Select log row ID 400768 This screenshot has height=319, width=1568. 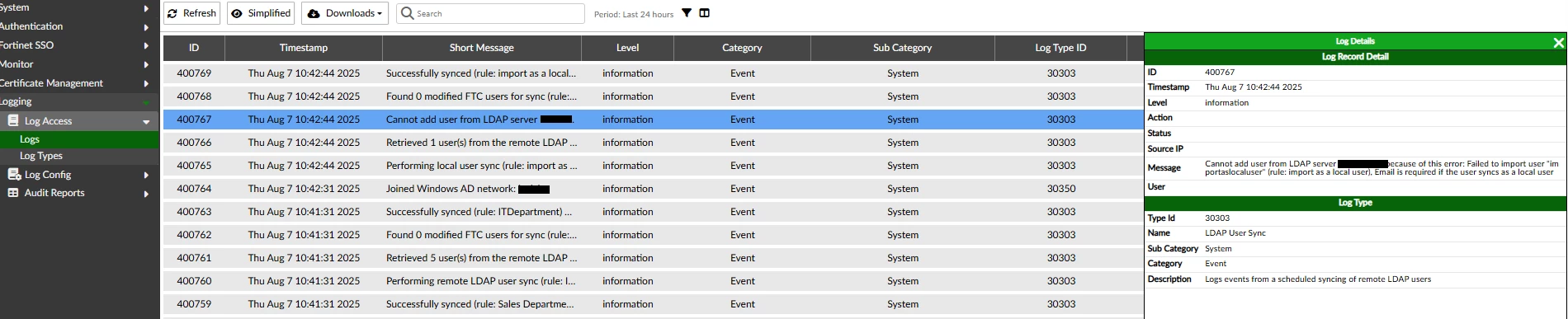[x=653, y=96]
